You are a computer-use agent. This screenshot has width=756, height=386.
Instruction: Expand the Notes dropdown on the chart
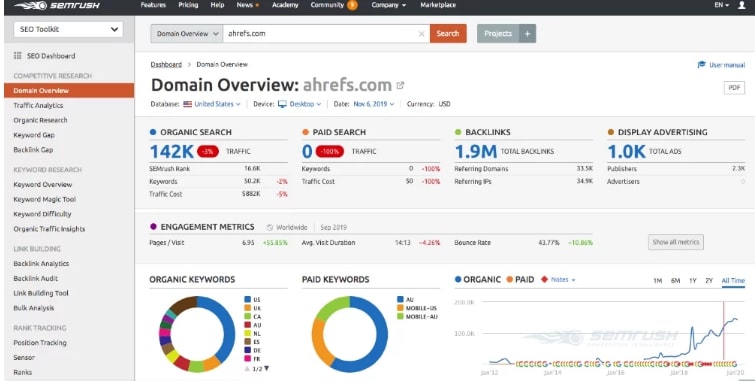pos(563,280)
